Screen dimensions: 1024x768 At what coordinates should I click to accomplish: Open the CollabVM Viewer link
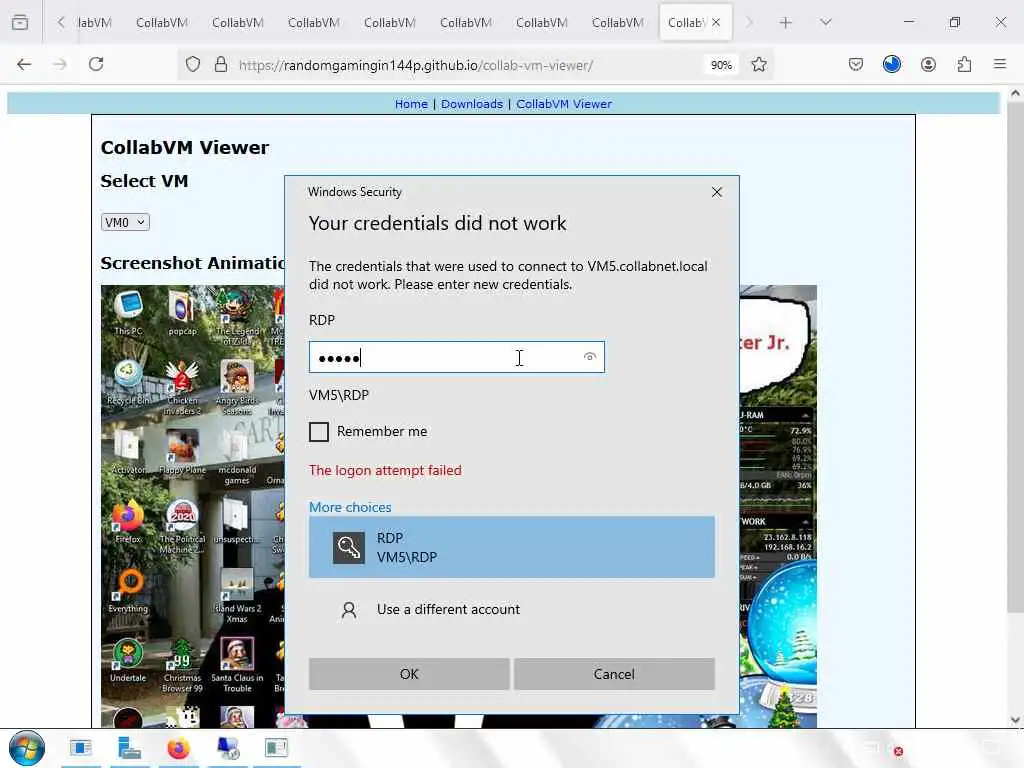coord(564,104)
